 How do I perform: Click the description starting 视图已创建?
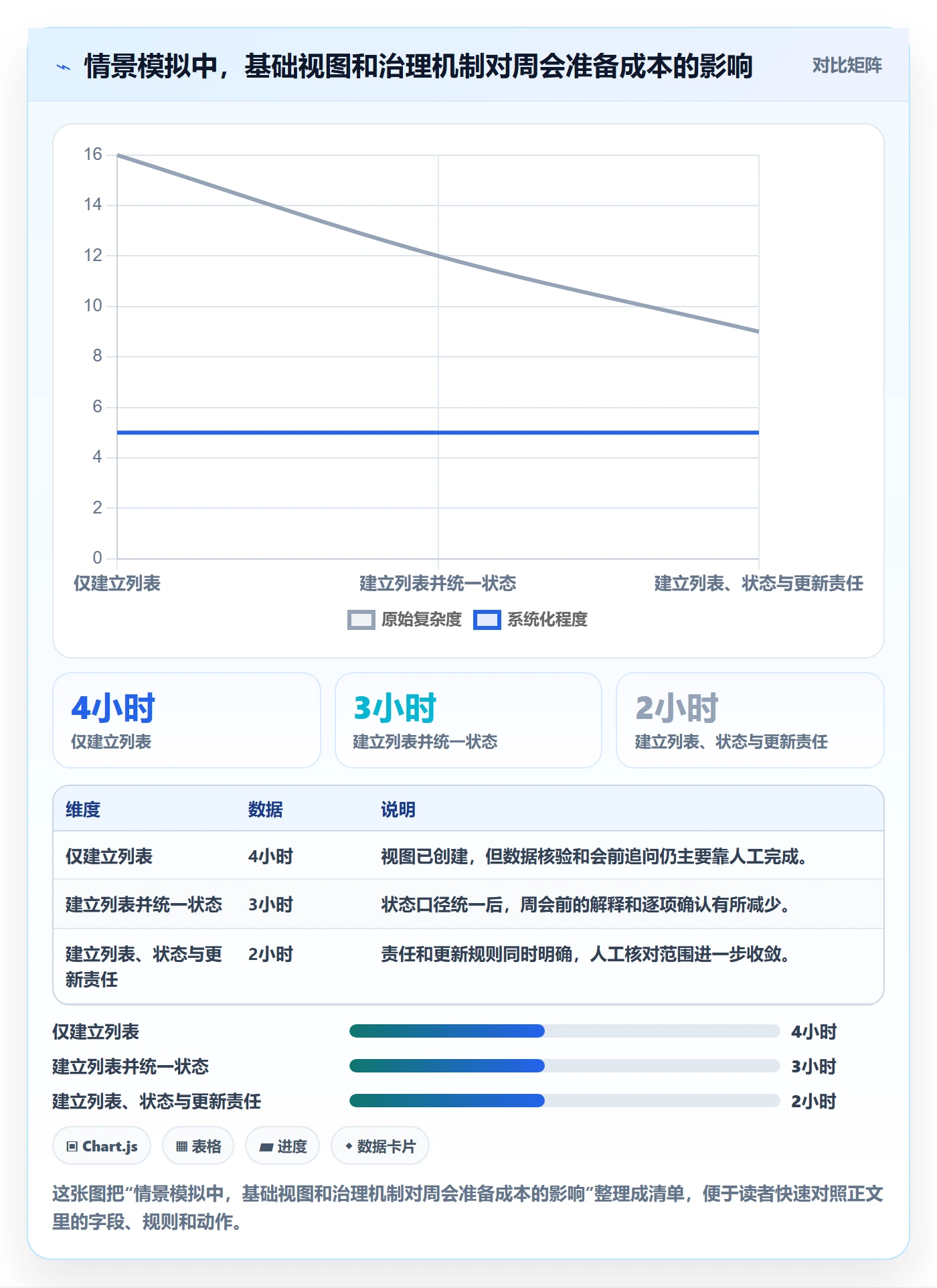tap(595, 856)
